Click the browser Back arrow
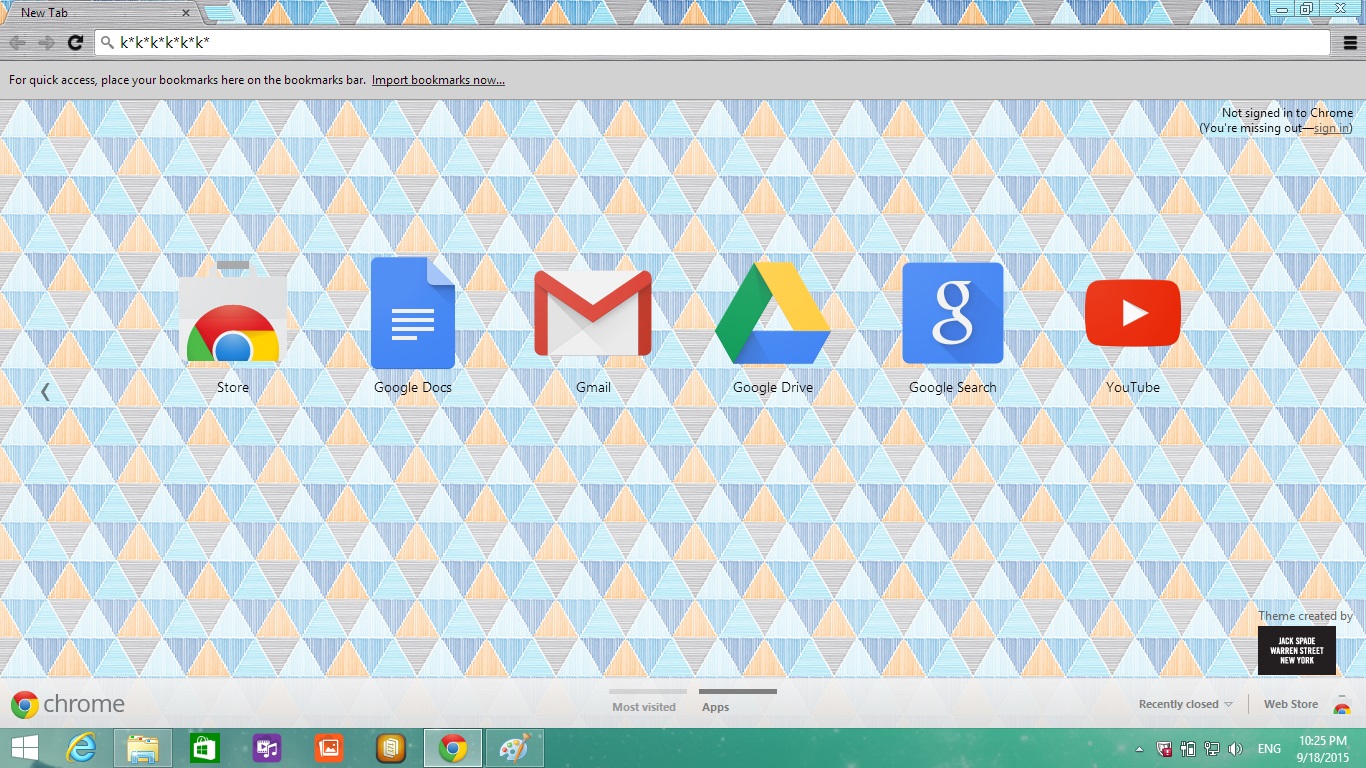1366x768 pixels. 17,43
